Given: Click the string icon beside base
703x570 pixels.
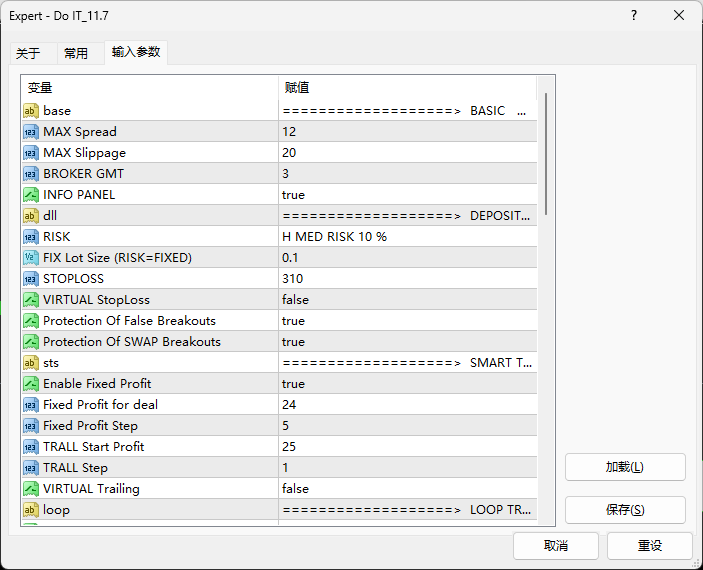Looking at the screenshot, I should 30,111.
